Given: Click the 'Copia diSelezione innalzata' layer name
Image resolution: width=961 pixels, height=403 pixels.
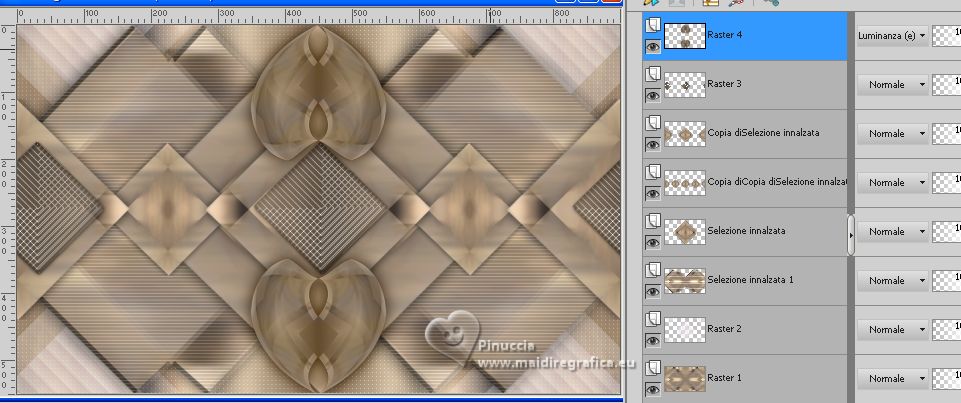Looking at the screenshot, I should point(763,133).
